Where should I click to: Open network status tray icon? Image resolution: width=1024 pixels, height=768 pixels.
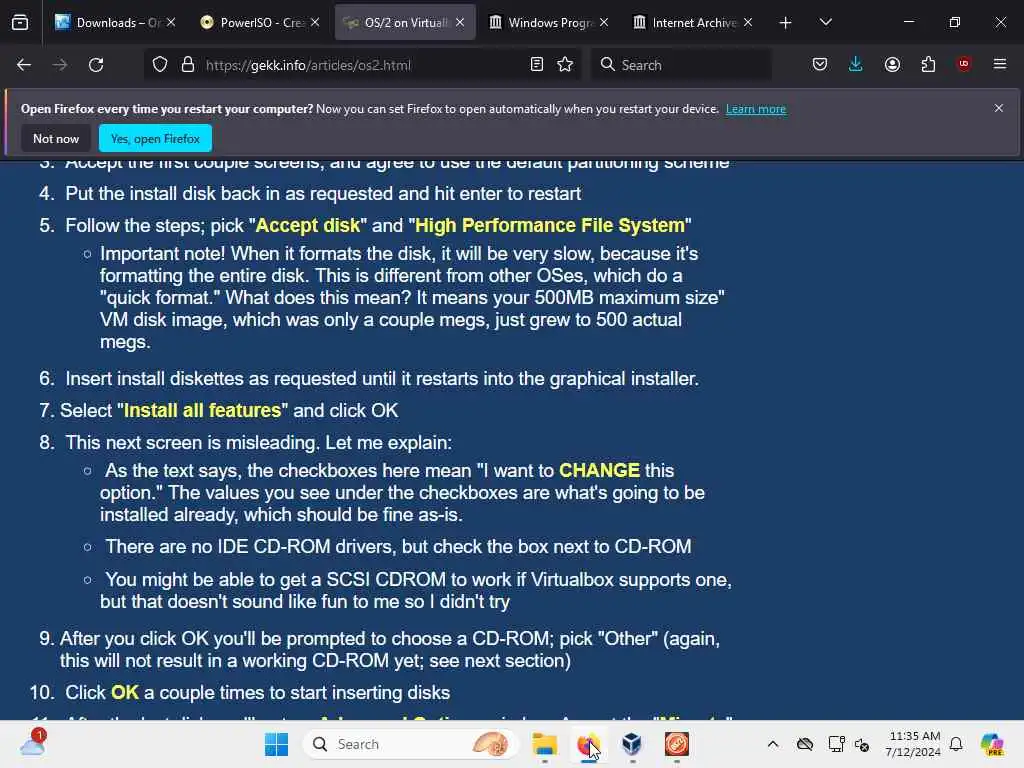point(837,744)
